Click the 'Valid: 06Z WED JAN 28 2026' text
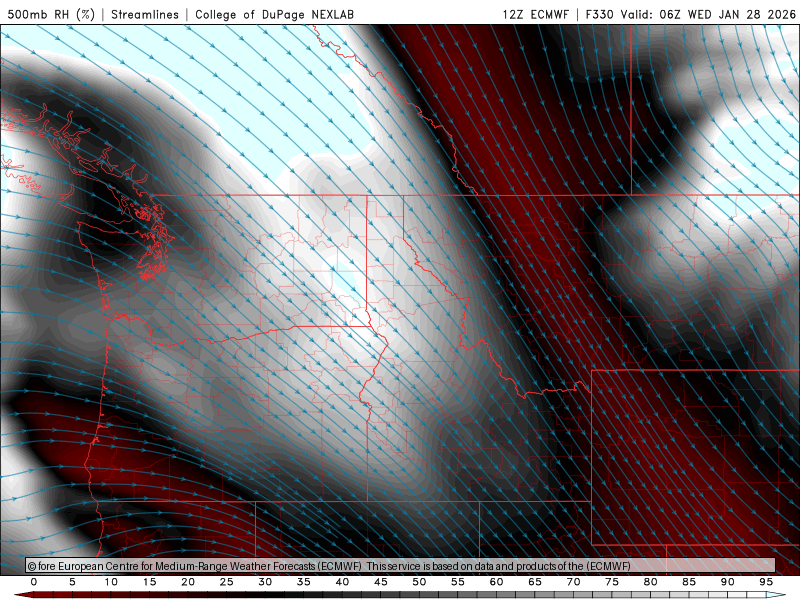This screenshot has height=600, width=800. tap(708, 14)
